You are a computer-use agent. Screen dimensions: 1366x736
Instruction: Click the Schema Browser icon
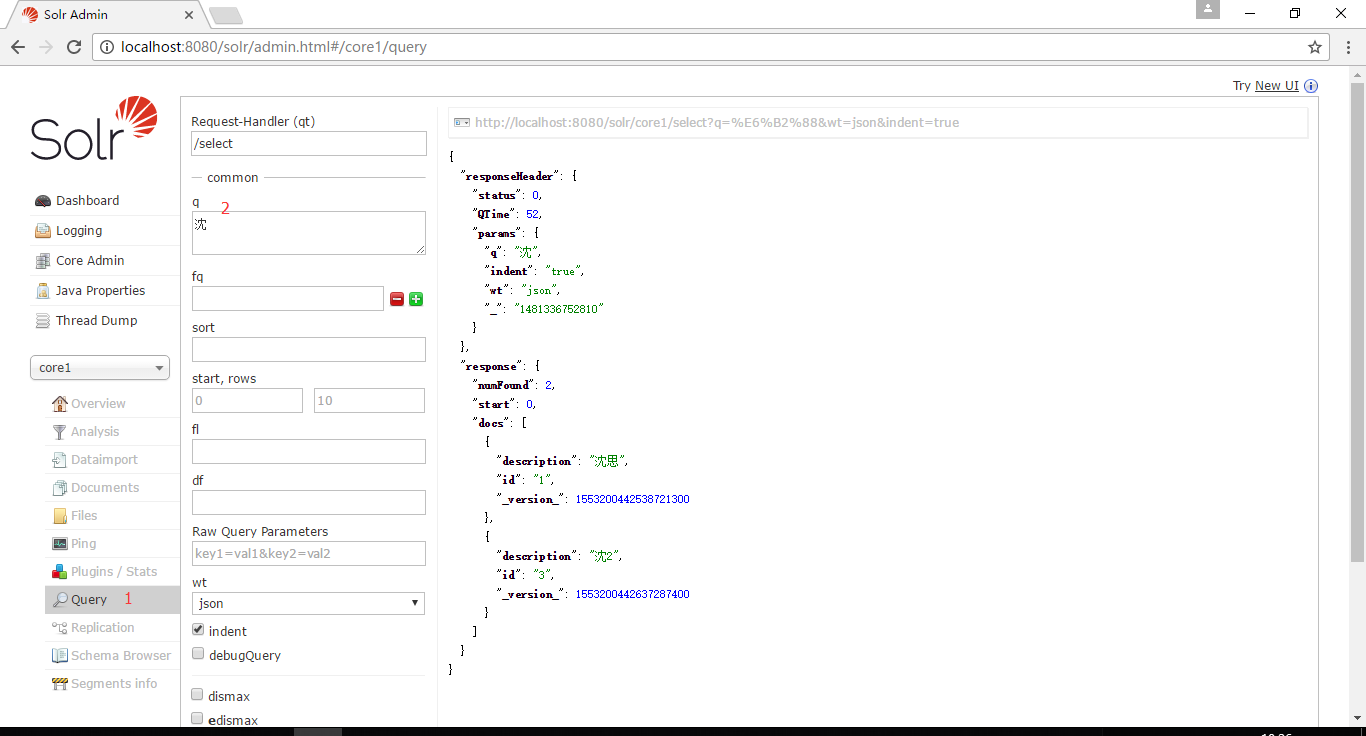(x=60, y=656)
